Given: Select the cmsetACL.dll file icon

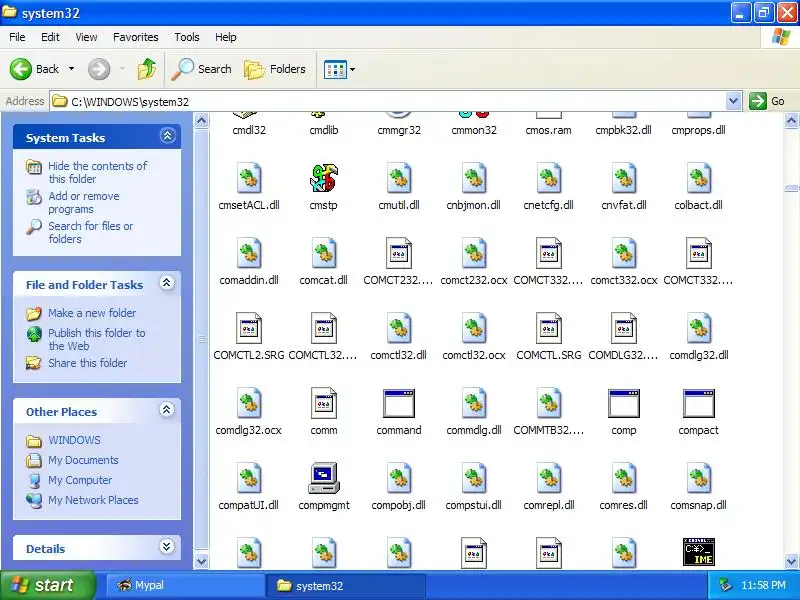Looking at the screenshot, I should tap(249, 178).
